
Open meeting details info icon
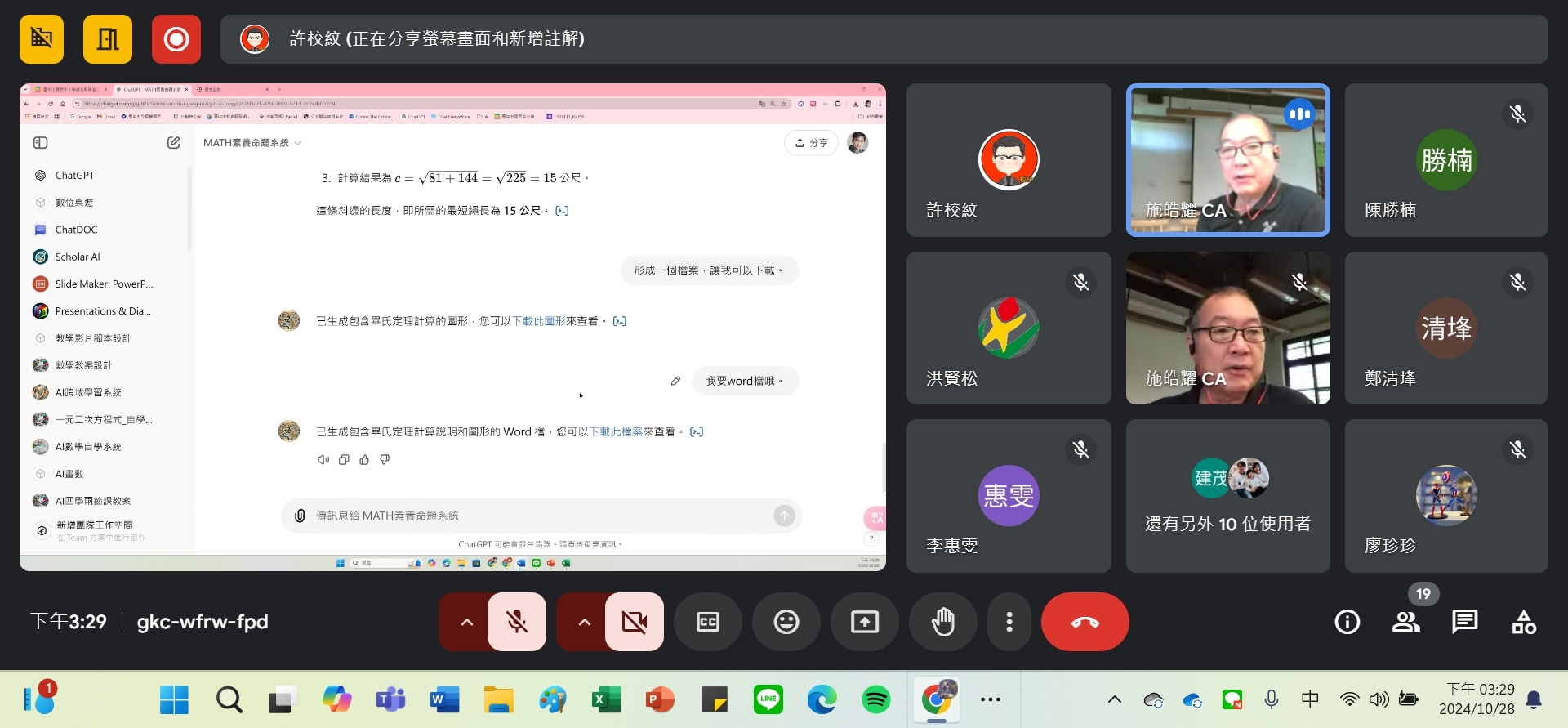(x=1347, y=622)
